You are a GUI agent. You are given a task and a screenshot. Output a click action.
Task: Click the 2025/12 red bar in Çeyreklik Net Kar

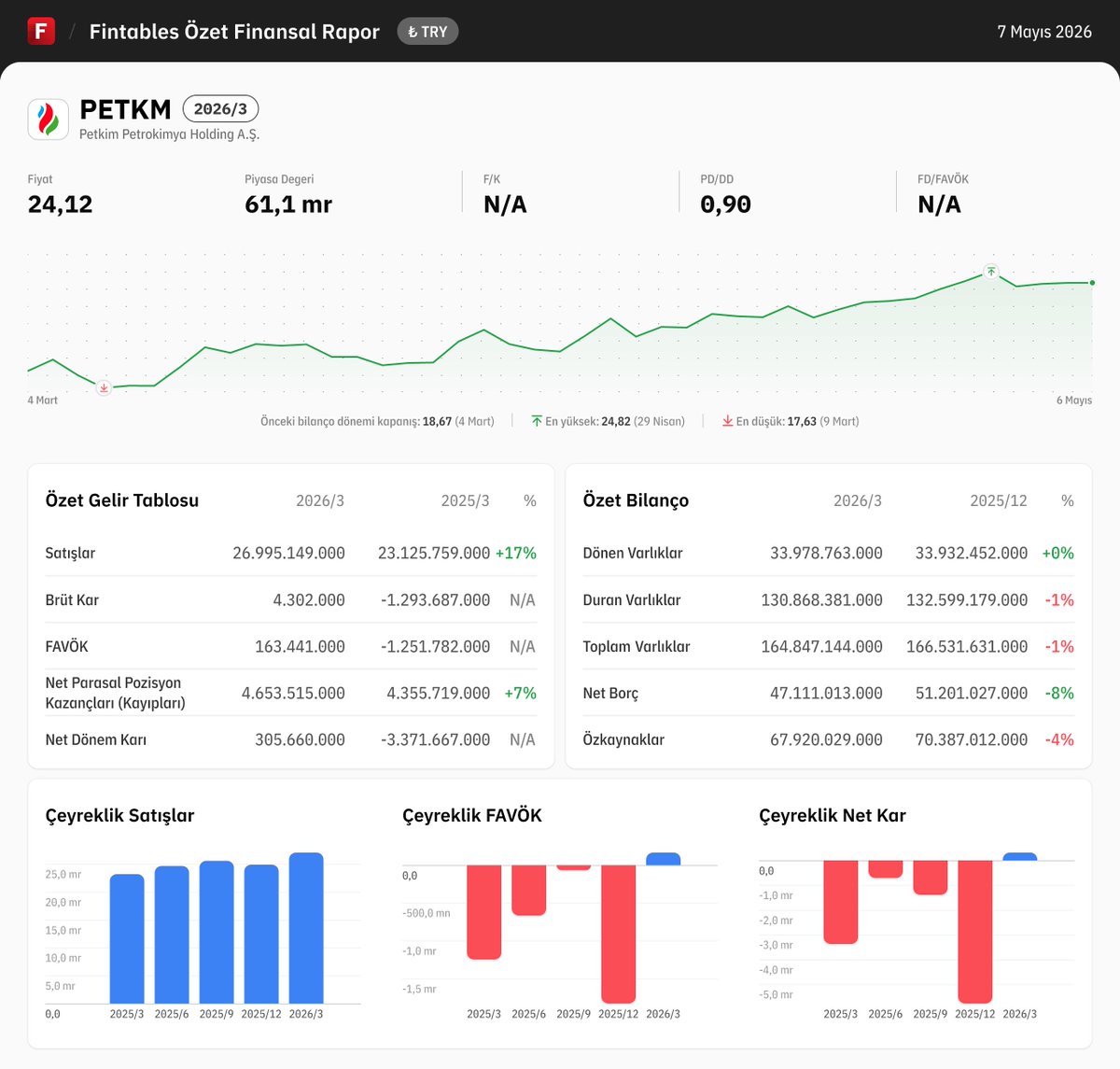[975, 932]
